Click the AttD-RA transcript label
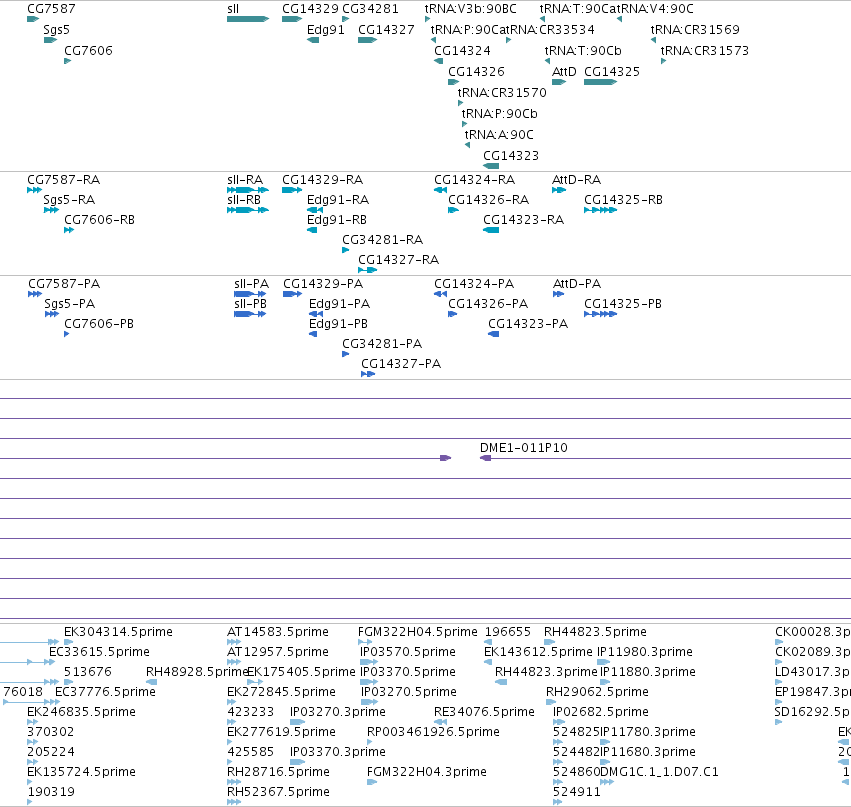Image resolution: width=851 pixels, height=807 pixels. [x=576, y=180]
